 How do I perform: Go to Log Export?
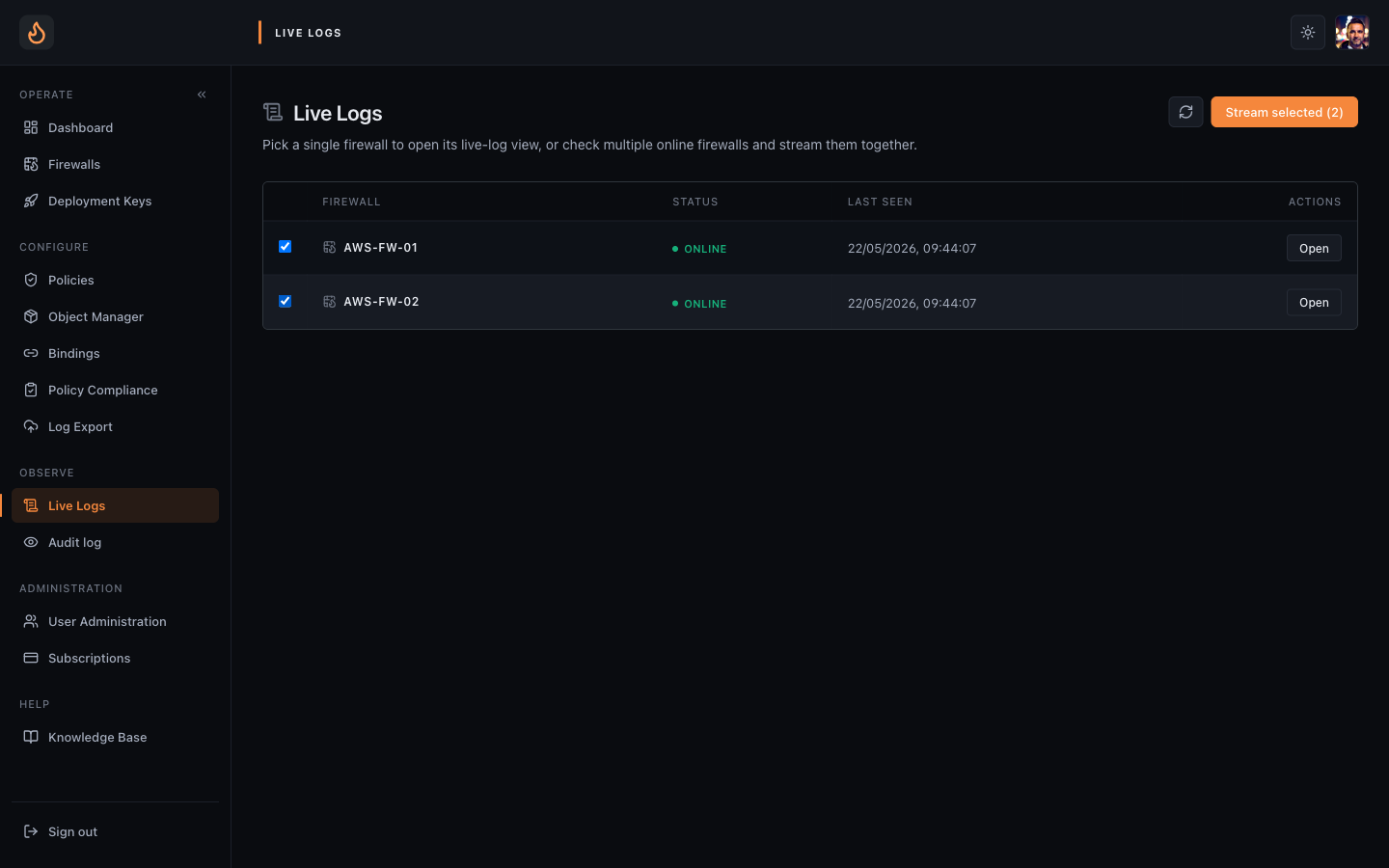[x=115, y=426]
